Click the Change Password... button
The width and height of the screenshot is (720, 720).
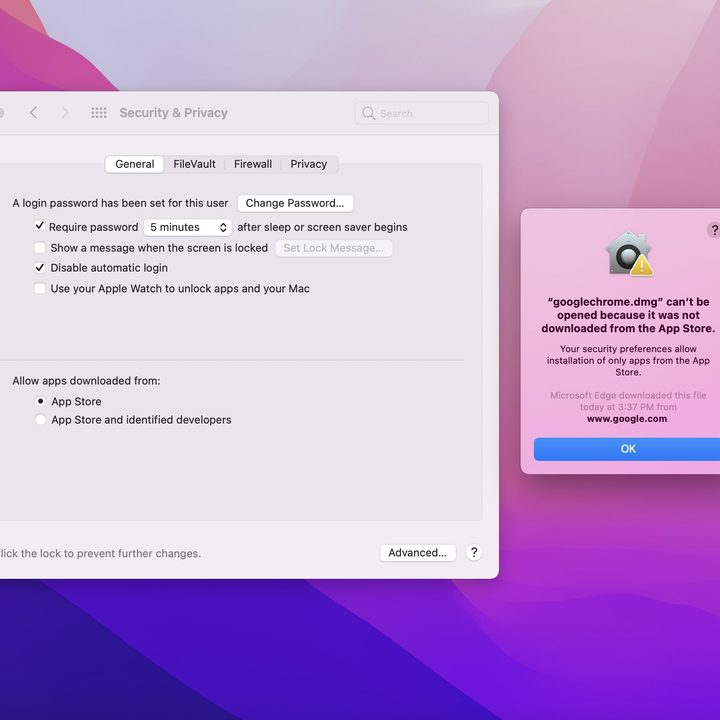coord(295,203)
